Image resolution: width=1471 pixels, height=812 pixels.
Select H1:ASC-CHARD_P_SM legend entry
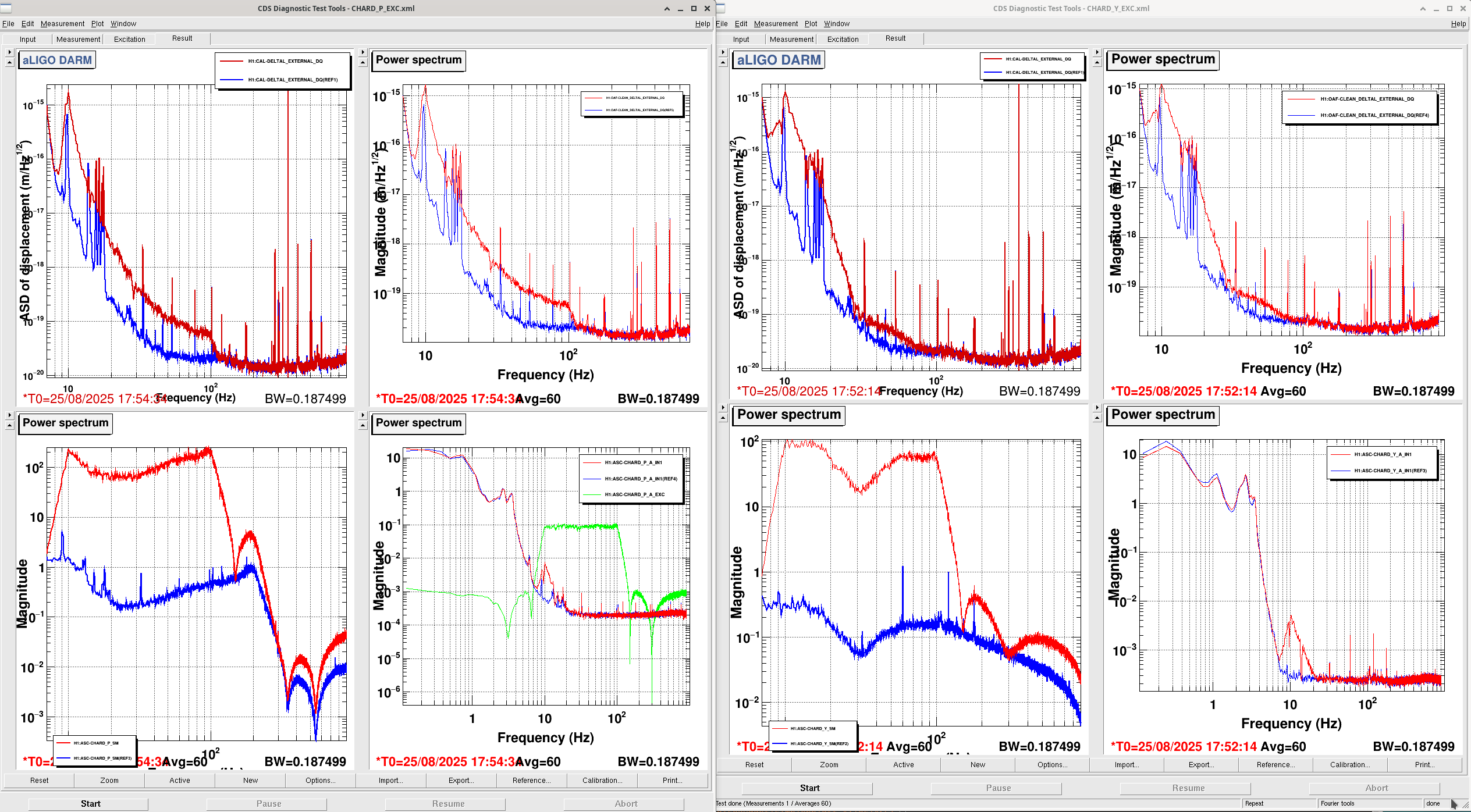click(95, 743)
